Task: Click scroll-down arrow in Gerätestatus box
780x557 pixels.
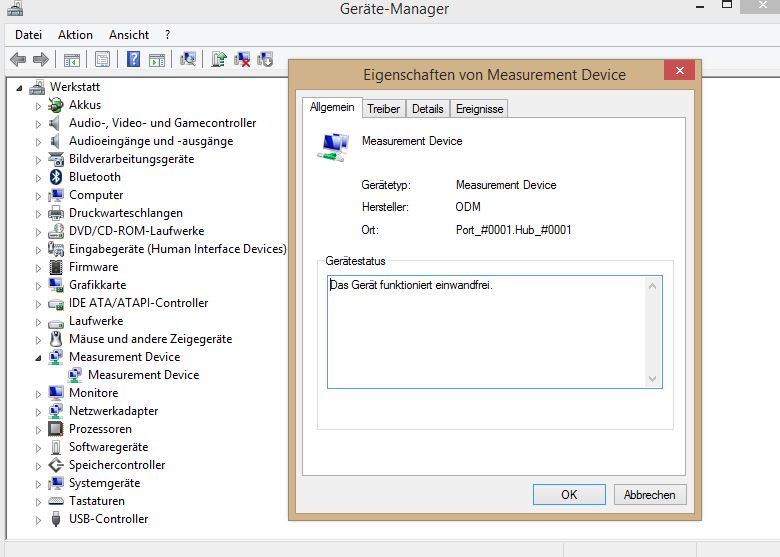Action: [x=652, y=379]
